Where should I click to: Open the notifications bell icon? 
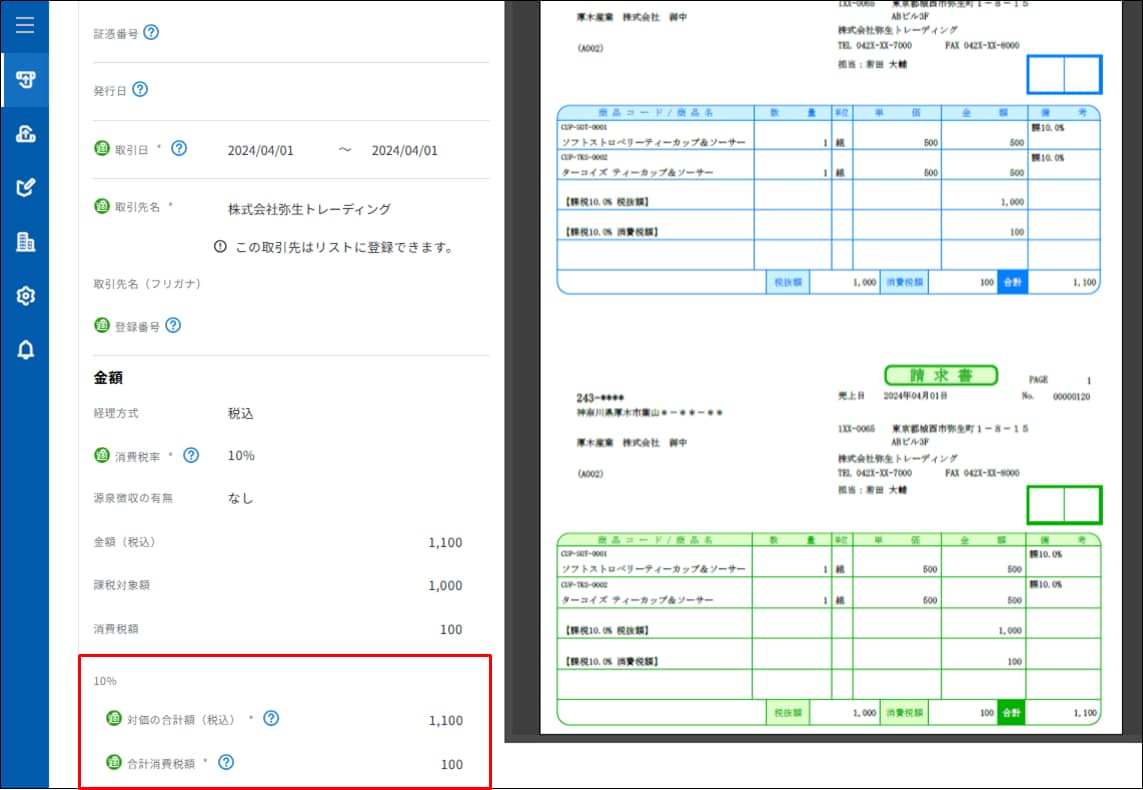click(25, 349)
